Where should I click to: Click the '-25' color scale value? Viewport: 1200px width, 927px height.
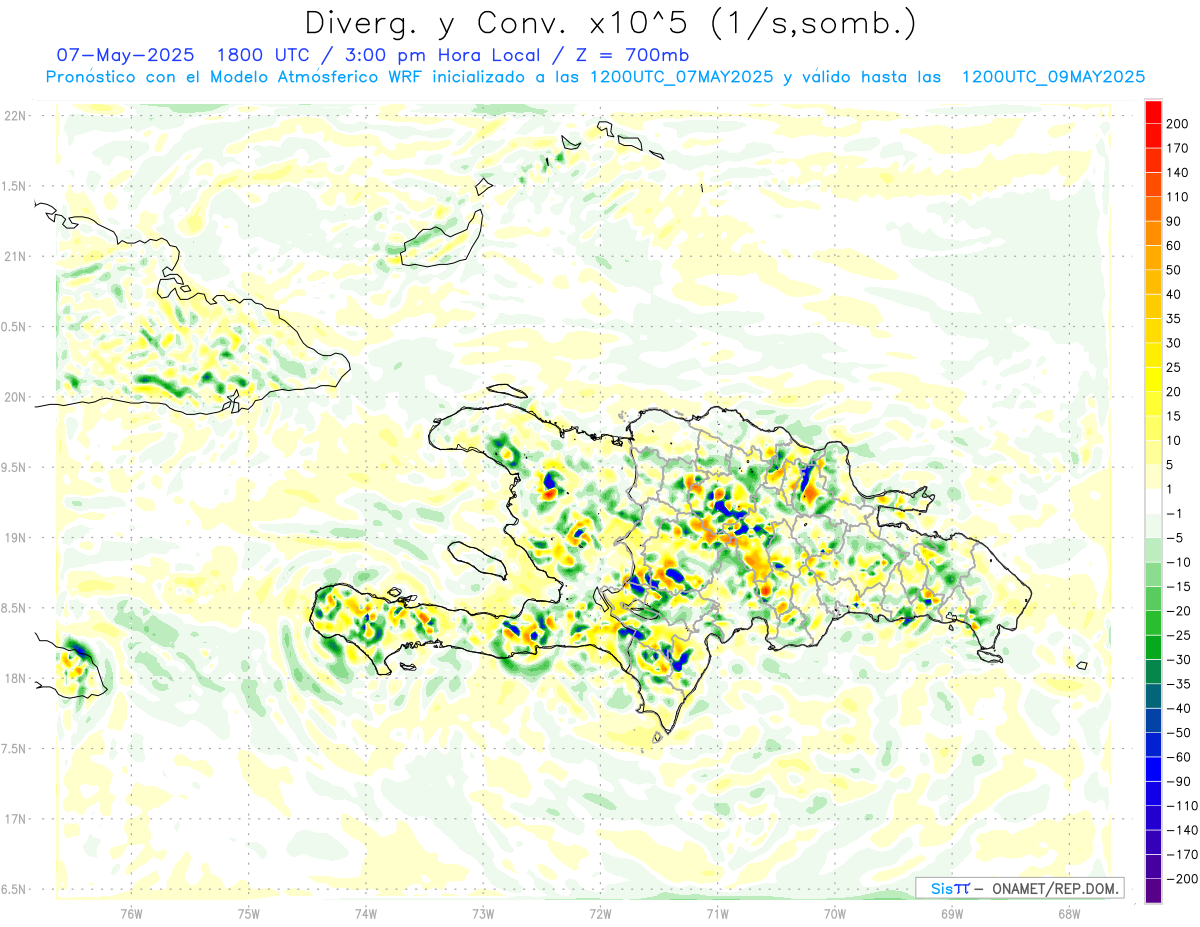[x=1178, y=636]
